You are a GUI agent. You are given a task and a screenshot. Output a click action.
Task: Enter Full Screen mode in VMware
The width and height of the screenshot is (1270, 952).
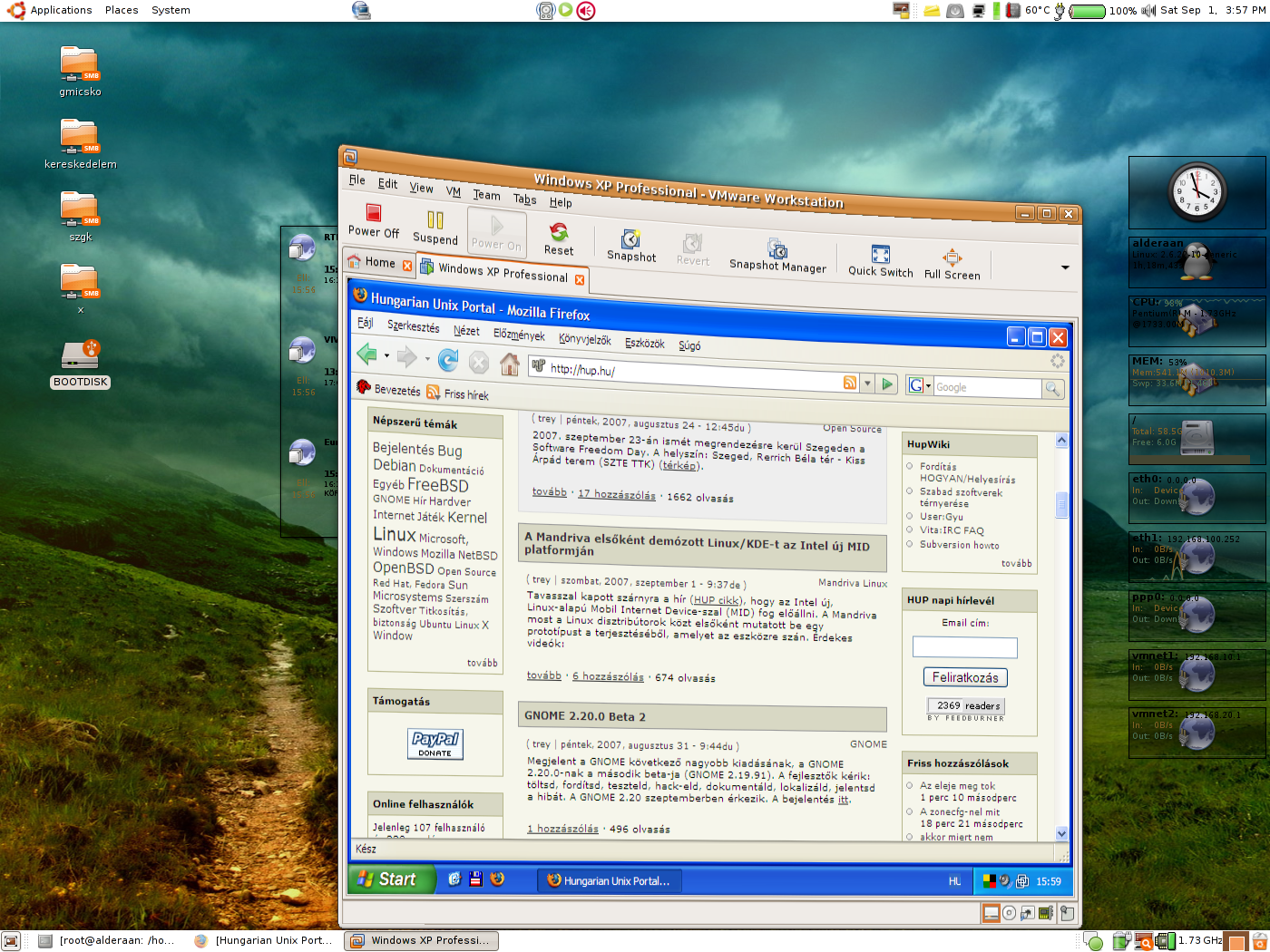pyautogui.click(x=952, y=265)
